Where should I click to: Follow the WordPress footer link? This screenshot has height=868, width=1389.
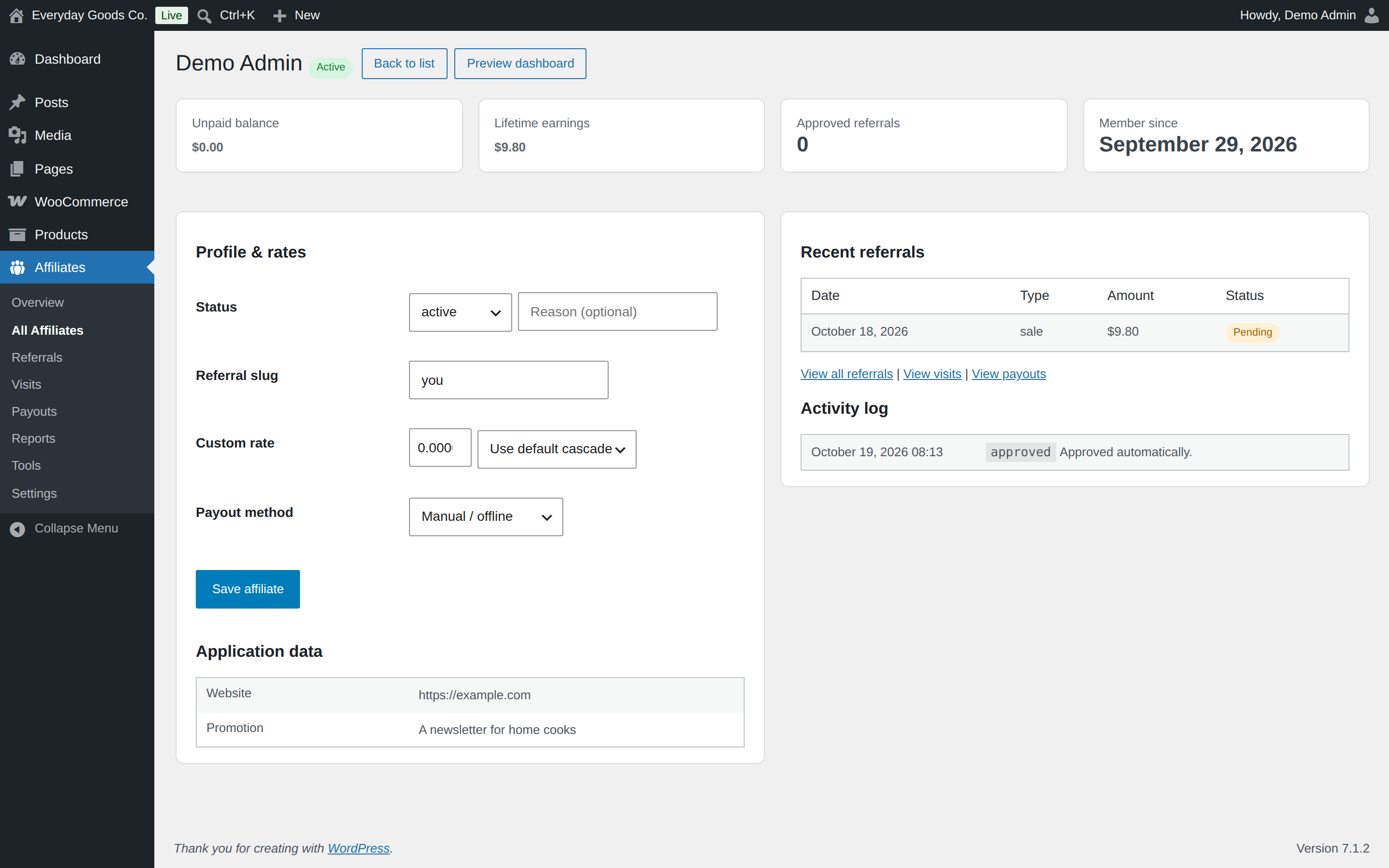click(358, 849)
